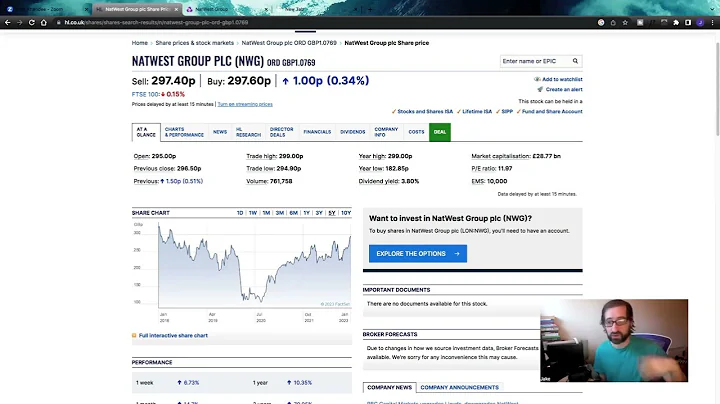The image size is (720, 404).
Task: Set share chart range to 1Y
Action: click(x=306, y=213)
